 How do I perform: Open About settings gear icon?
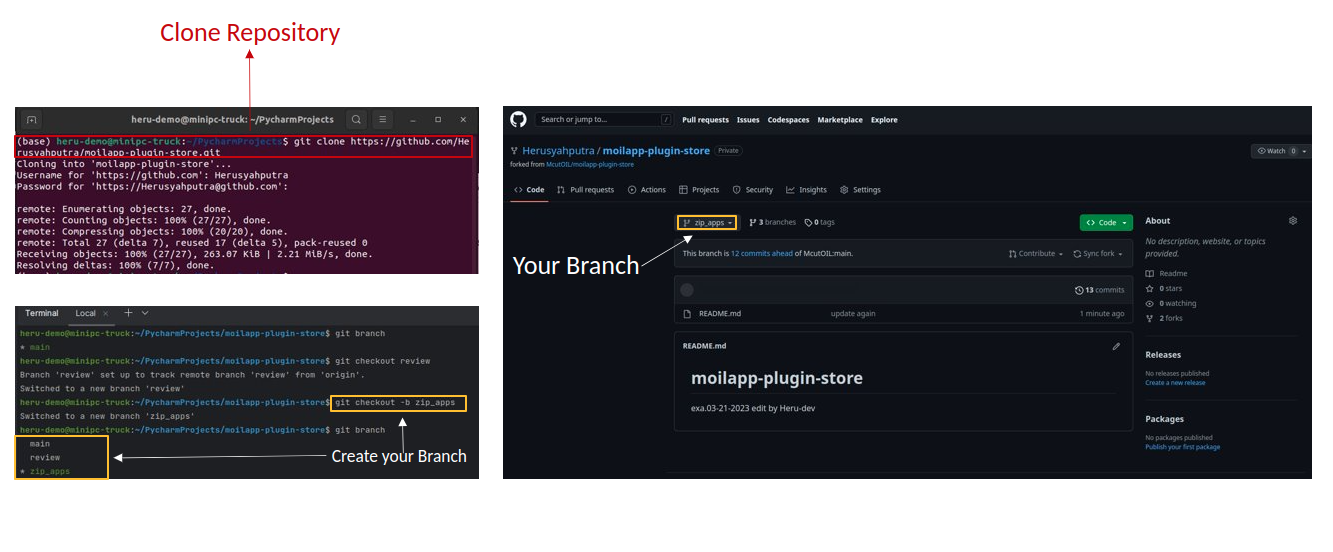point(1293,221)
